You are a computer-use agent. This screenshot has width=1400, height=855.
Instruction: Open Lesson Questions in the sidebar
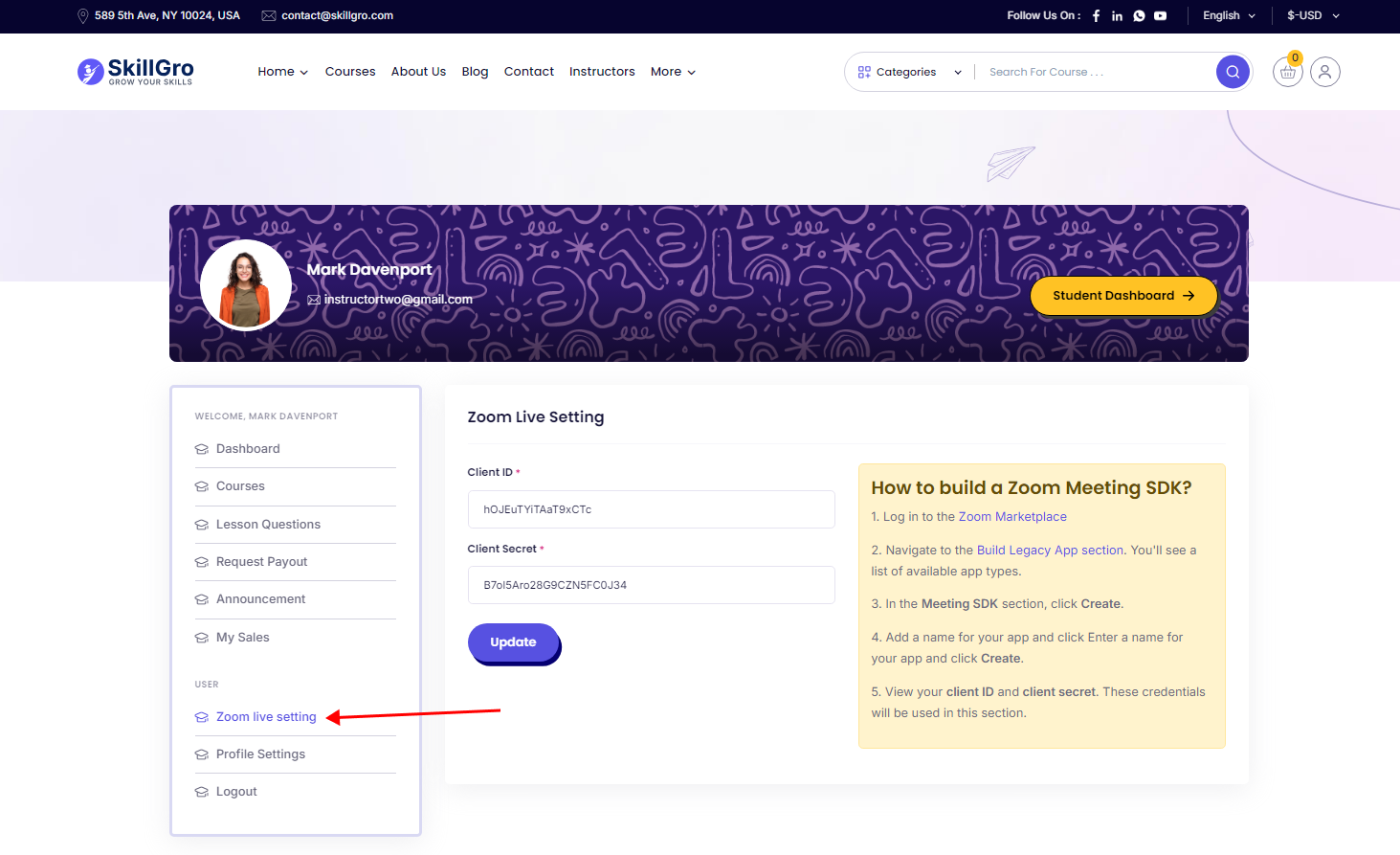[x=268, y=525]
